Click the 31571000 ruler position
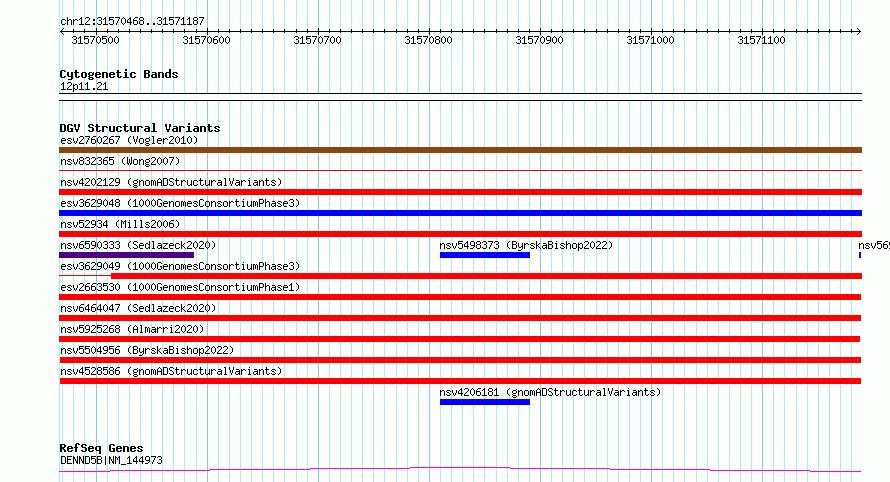Image resolution: width=890 pixels, height=482 pixels. [x=650, y=40]
